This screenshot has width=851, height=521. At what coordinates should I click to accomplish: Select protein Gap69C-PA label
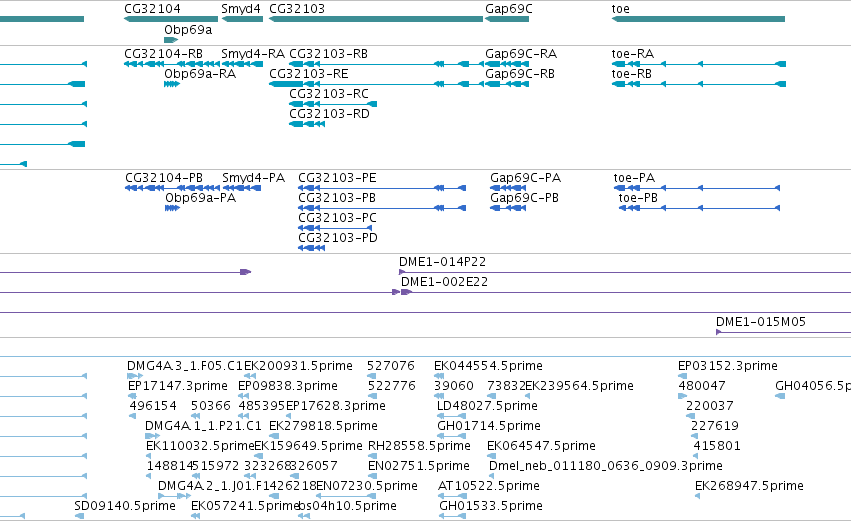525,178
